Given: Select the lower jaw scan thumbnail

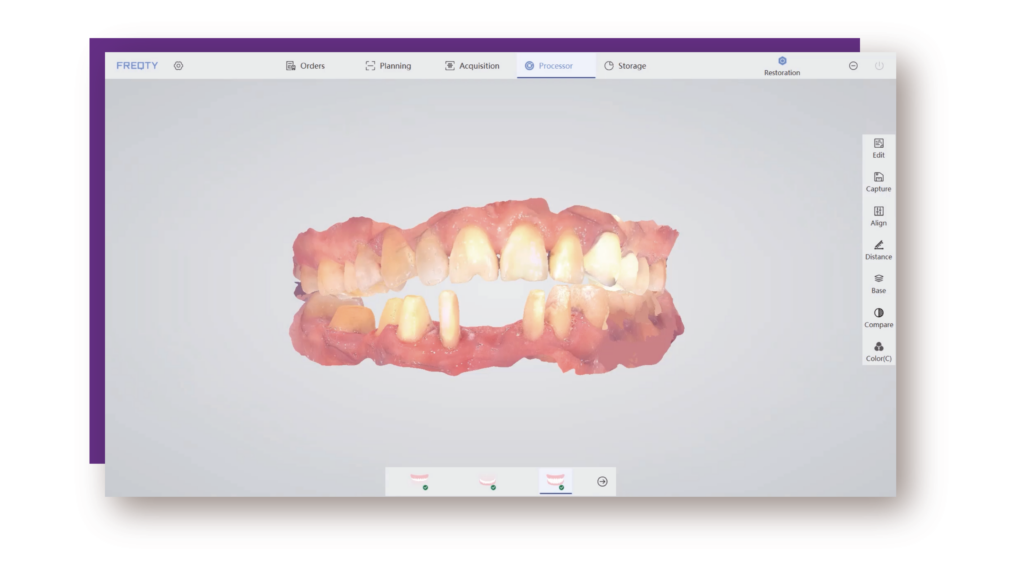Looking at the screenshot, I should coord(488,482).
